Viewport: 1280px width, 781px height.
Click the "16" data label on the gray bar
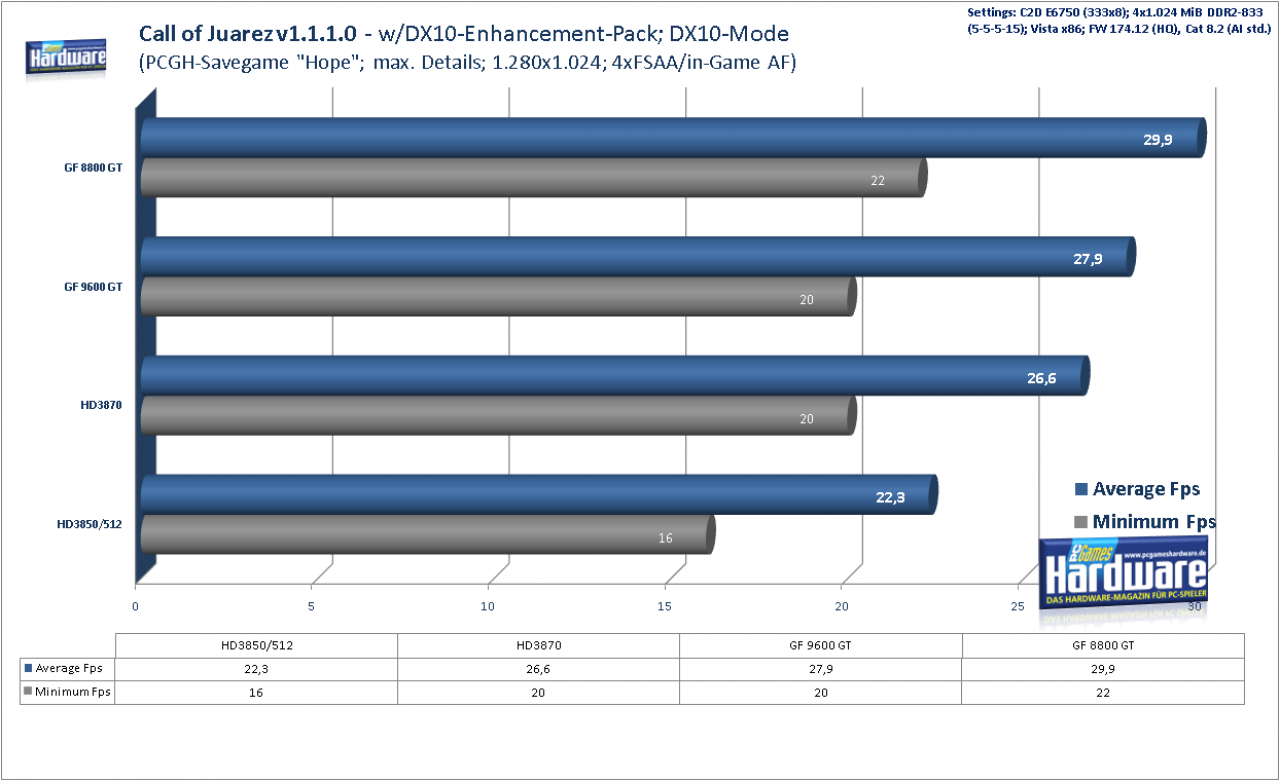(x=665, y=538)
